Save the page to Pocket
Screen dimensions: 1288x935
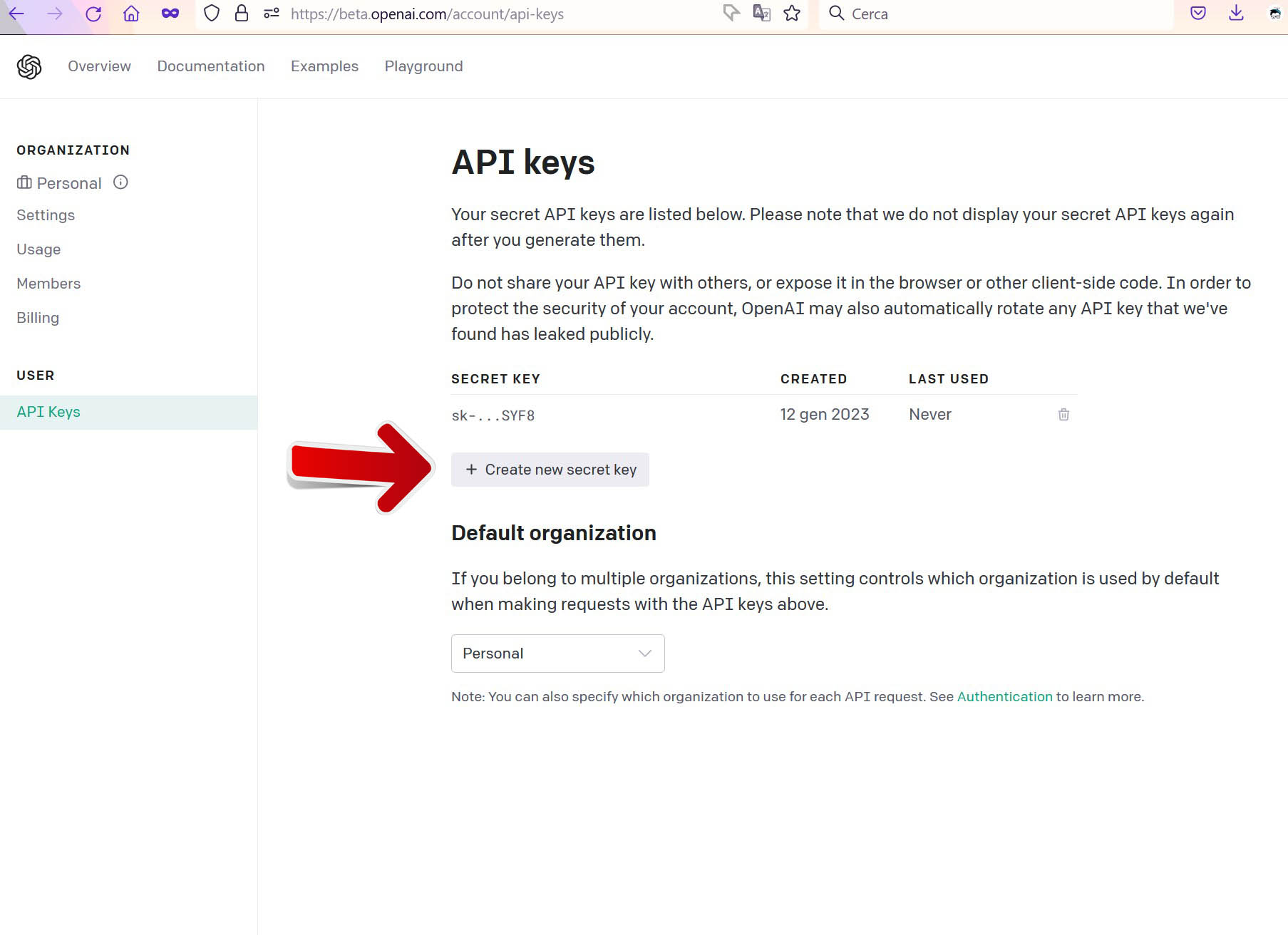(x=1198, y=14)
